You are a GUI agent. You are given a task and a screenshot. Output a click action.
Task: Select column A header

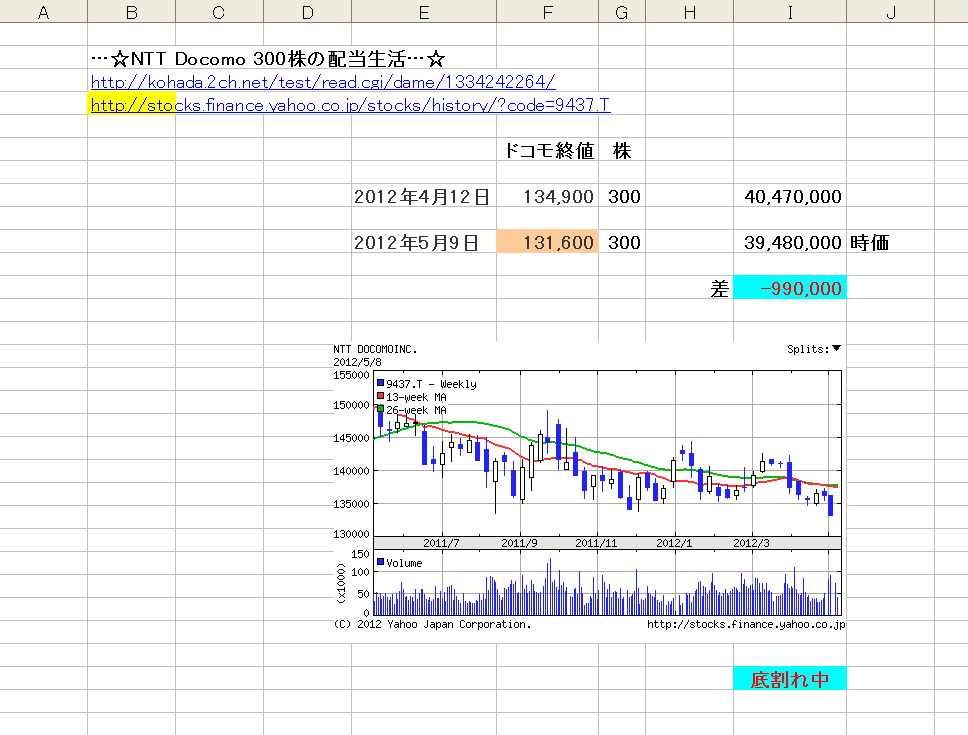43,12
